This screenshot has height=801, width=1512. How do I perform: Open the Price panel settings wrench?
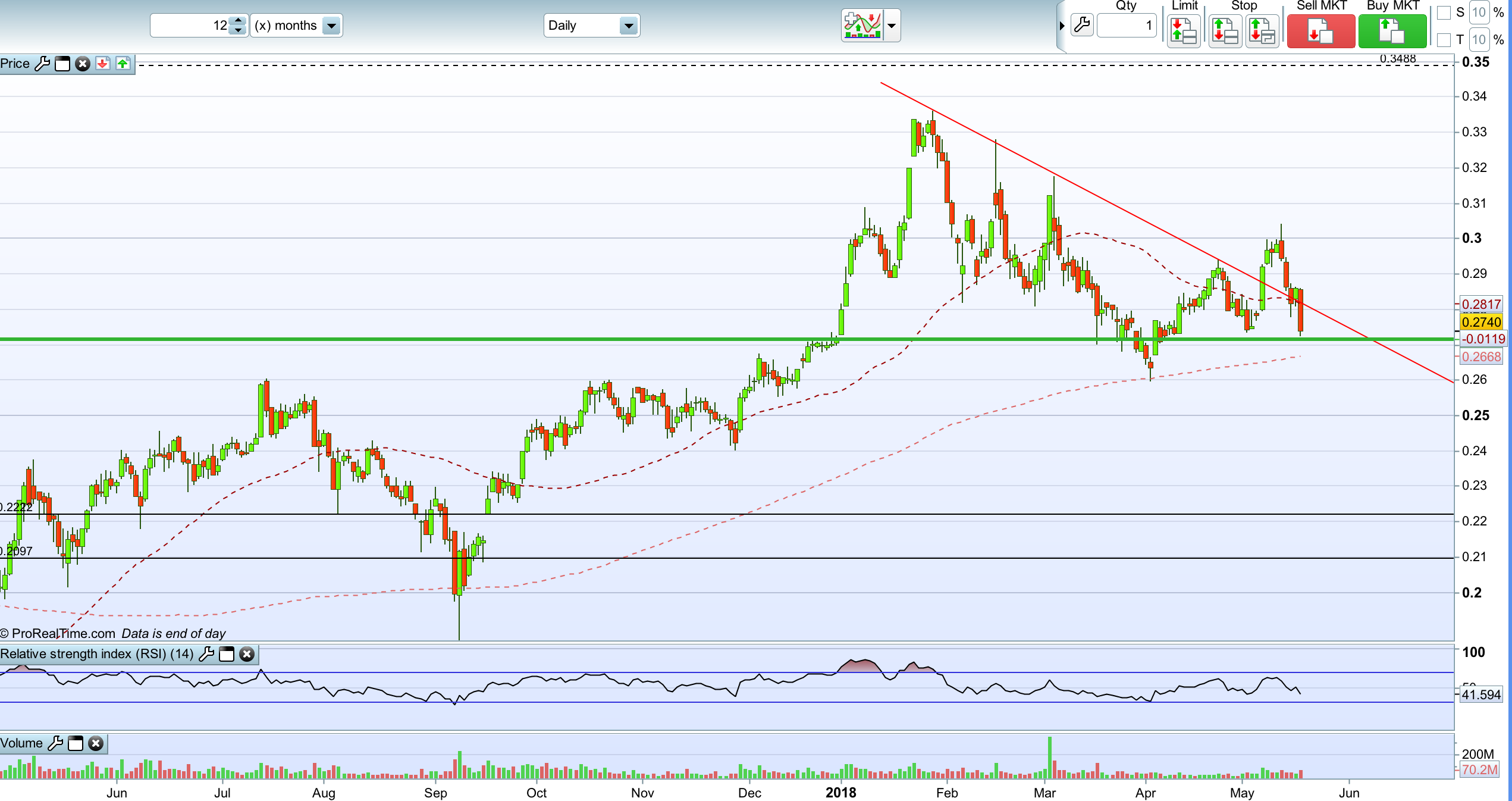tap(42, 64)
